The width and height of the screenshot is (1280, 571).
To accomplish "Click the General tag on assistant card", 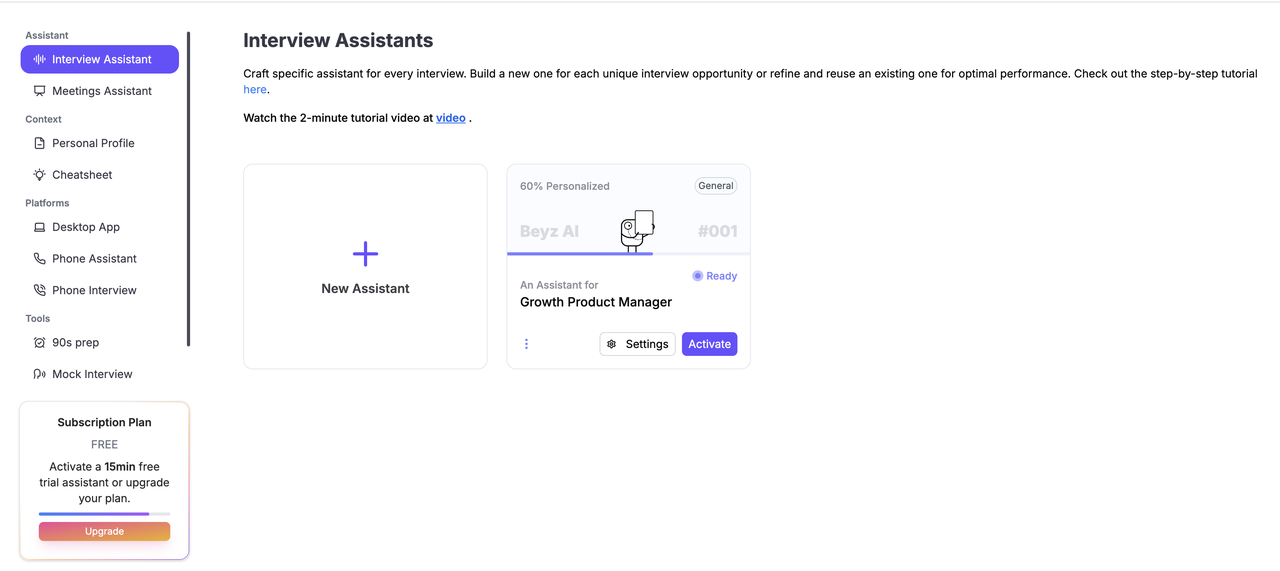I will 716,186.
